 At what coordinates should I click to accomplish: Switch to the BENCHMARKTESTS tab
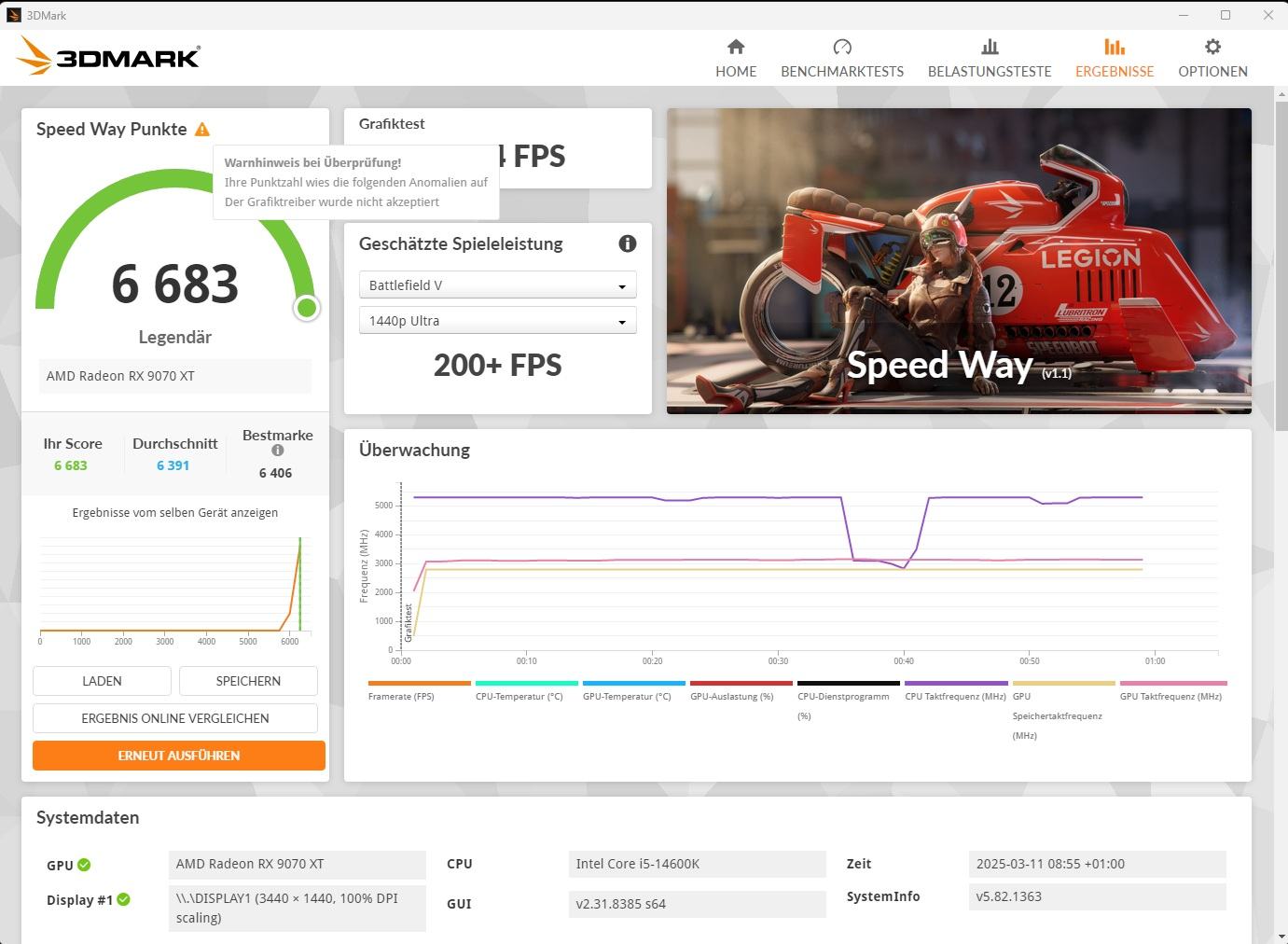[x=842, y=71]
